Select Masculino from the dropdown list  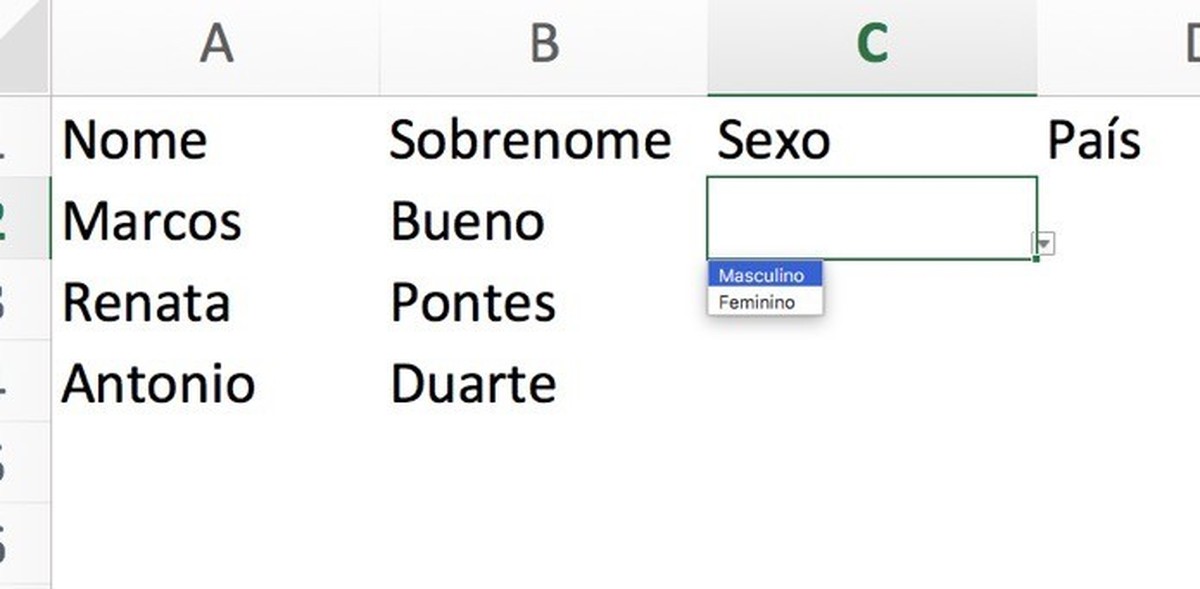coord(765,275)
